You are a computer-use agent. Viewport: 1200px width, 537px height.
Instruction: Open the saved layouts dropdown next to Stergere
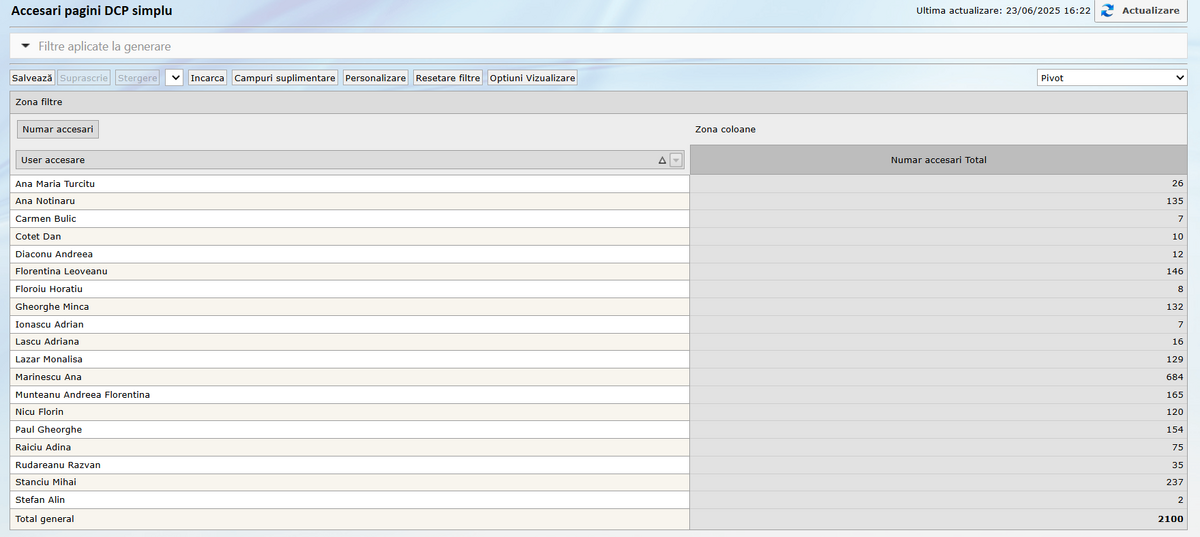173,77
